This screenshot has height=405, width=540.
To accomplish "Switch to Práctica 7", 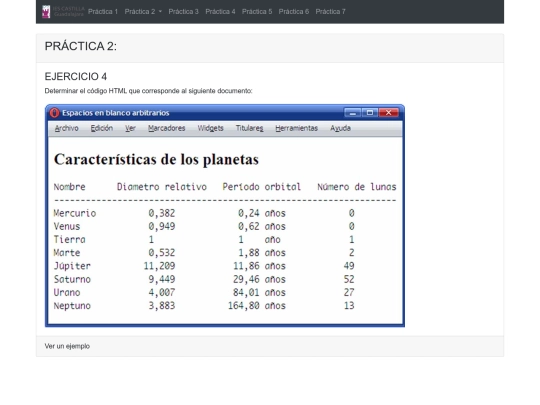I will [x=330, y=11].
